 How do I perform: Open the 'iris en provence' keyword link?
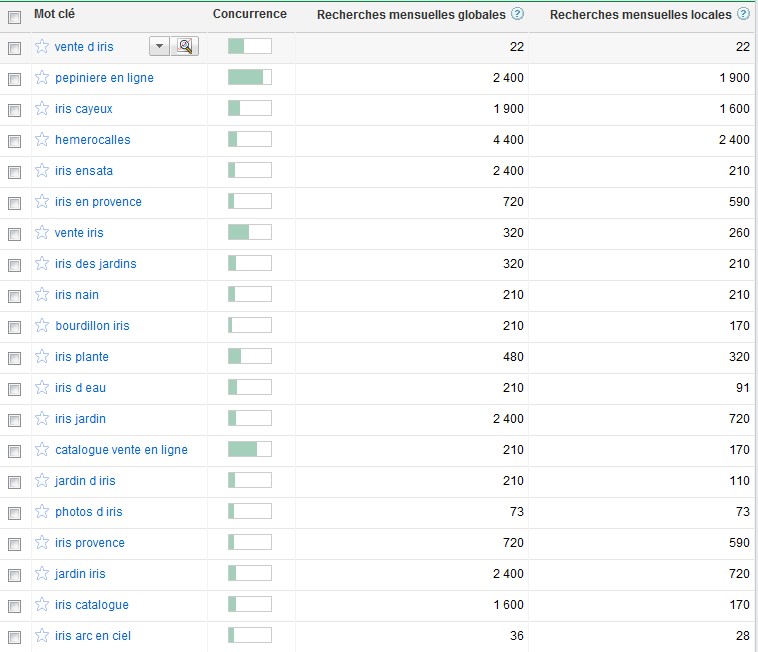pyautogui.click(x=98, y=202)
